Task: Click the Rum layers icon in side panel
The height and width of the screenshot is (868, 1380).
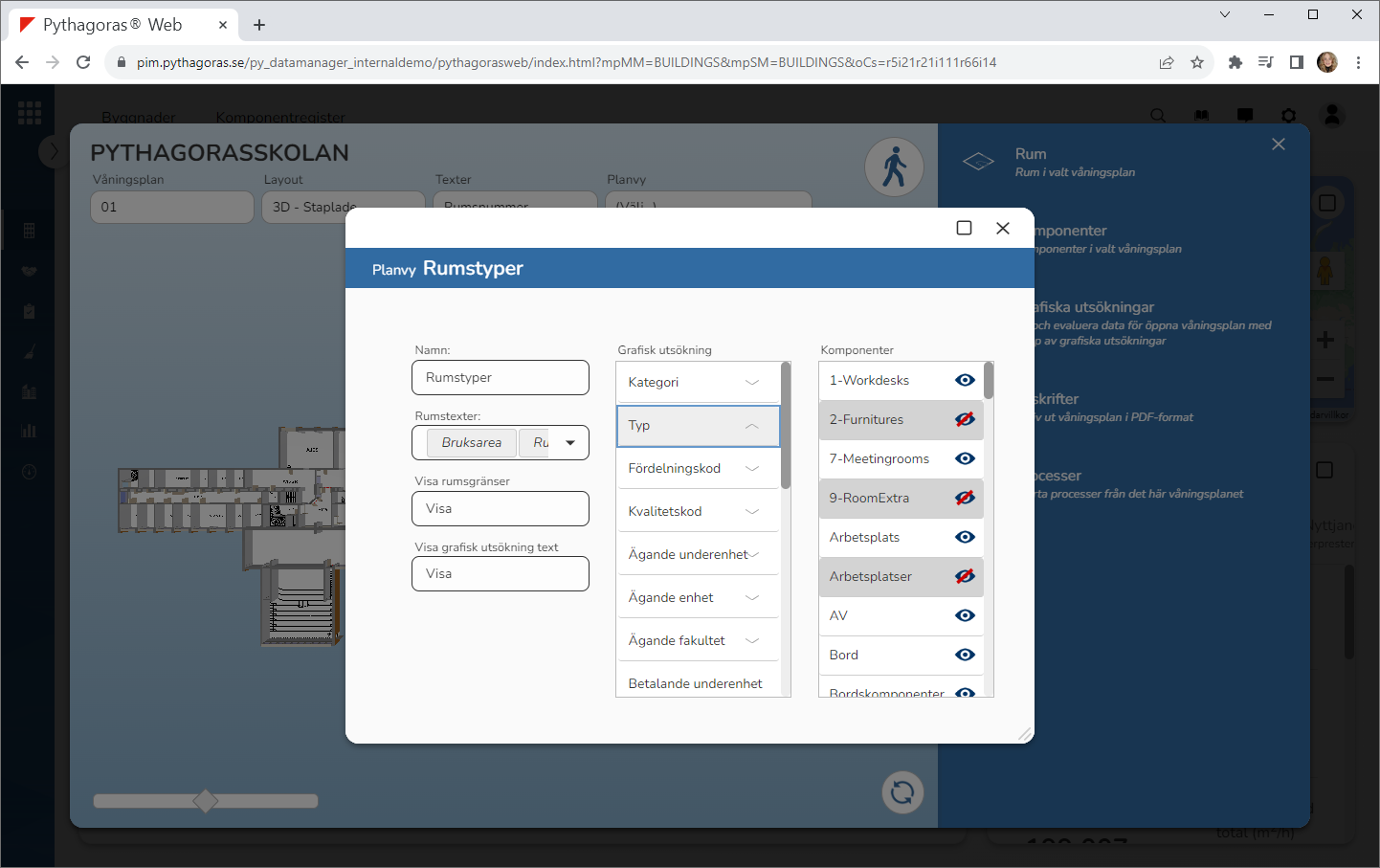Action: pos(978,162)
